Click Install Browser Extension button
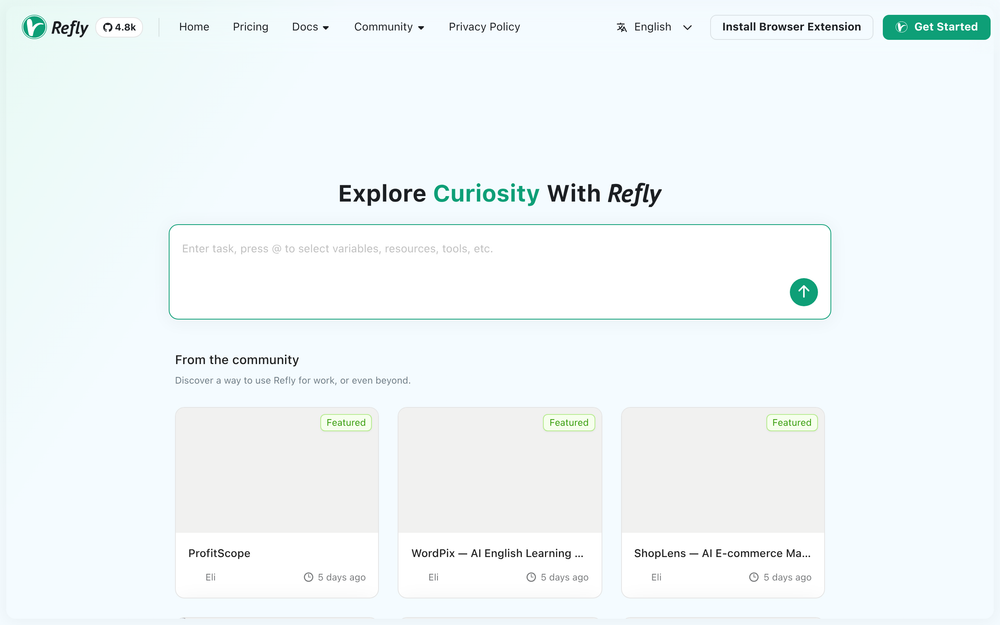Screen dimensions: 1000x625 pos(791,27)
